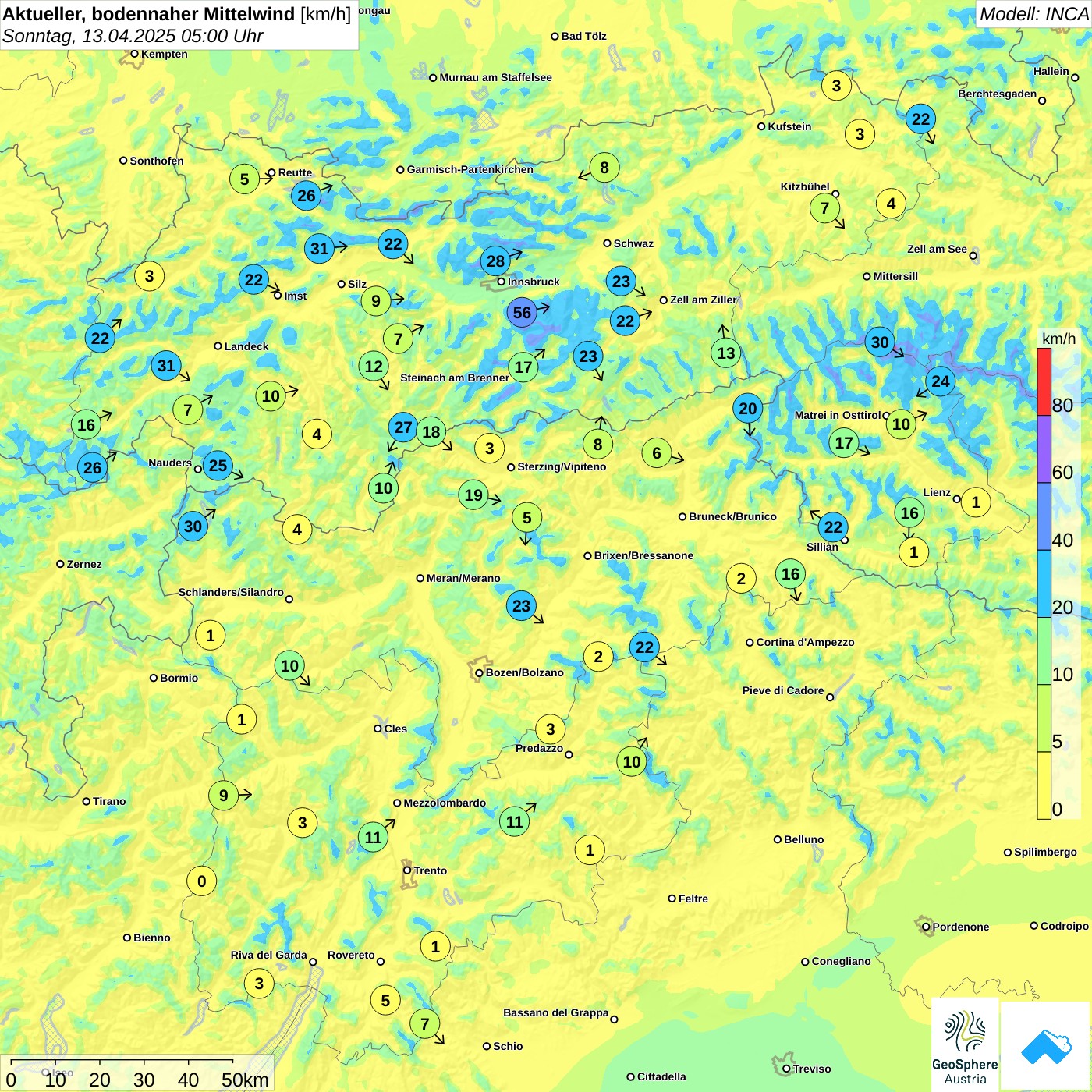Click the Steinach am Brenner label
This screenshot has height=1092, width=1092.
(x=455, y=378)
